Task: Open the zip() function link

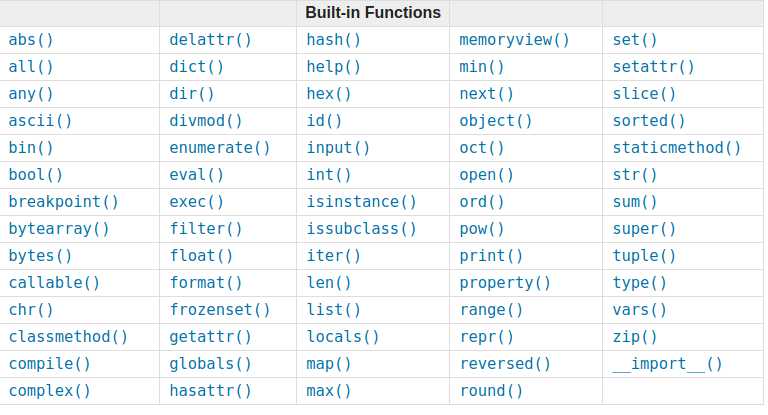Action: (635, 337)
